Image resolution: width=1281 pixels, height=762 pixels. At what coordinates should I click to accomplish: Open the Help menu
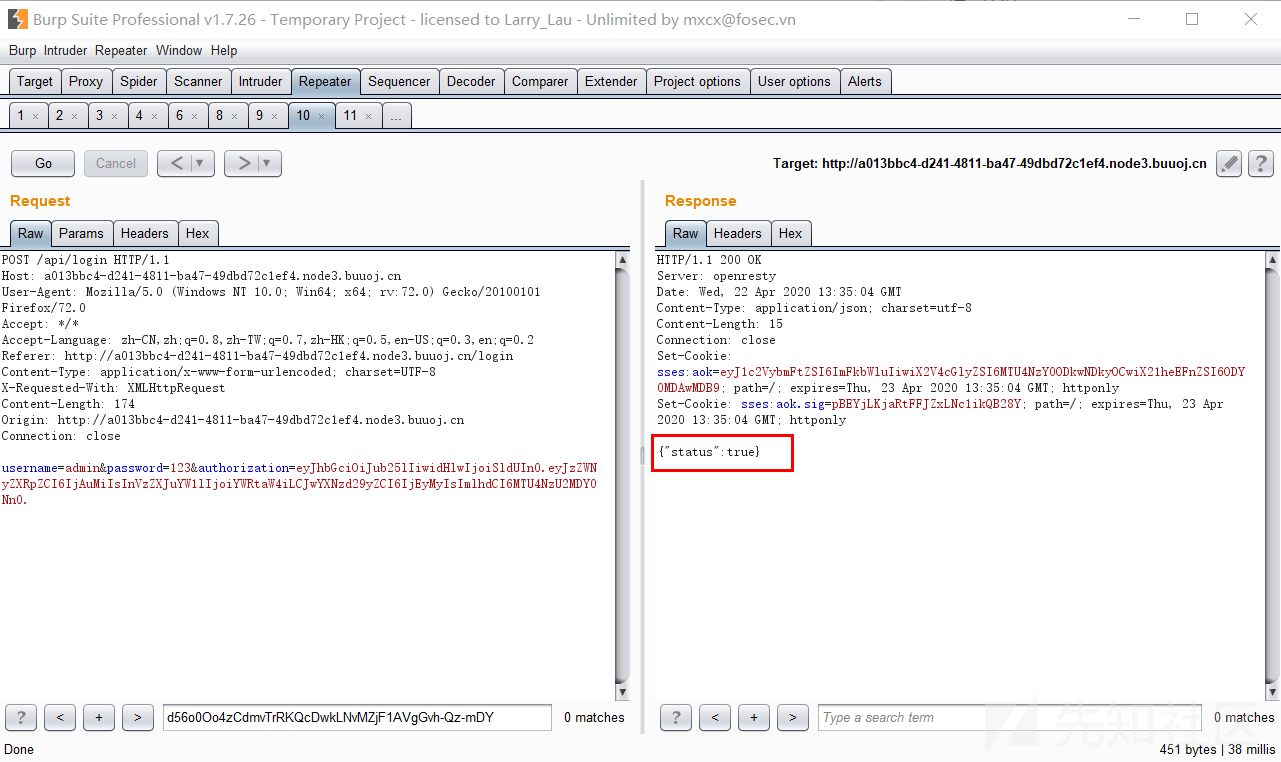(x=224, y=50)
